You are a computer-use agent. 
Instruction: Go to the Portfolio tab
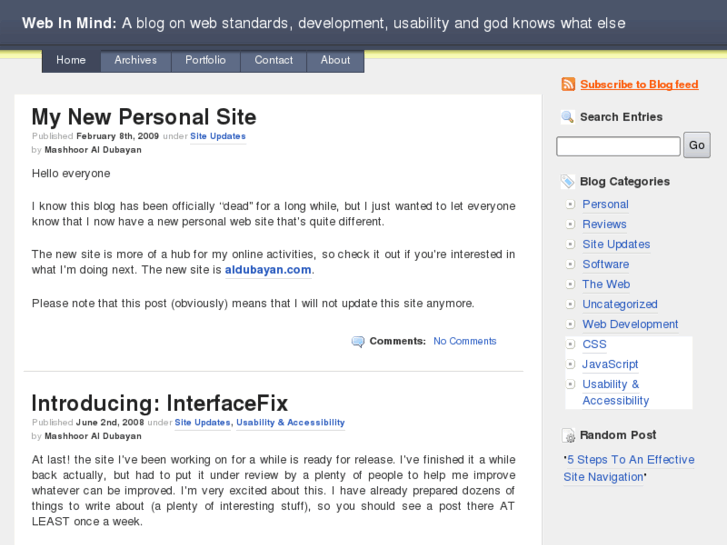(205, 61)
